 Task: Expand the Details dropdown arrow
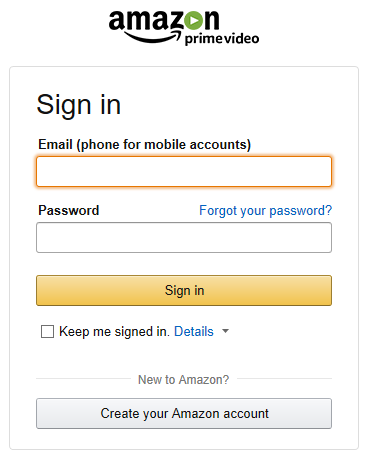(226, 331)
